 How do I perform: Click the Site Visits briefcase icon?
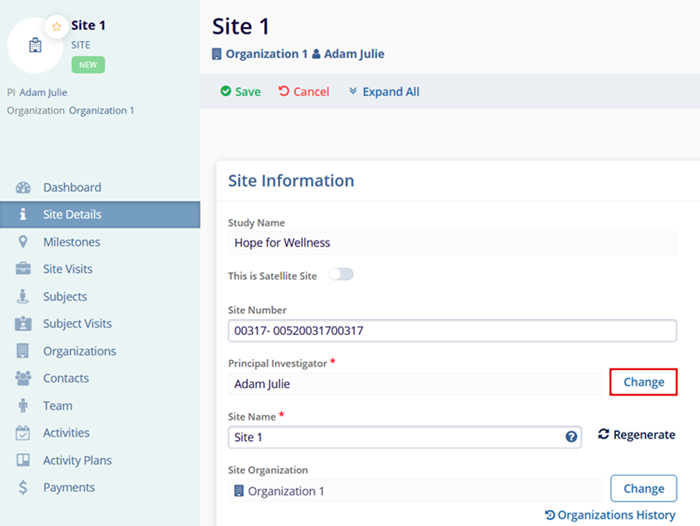point(23,269)
